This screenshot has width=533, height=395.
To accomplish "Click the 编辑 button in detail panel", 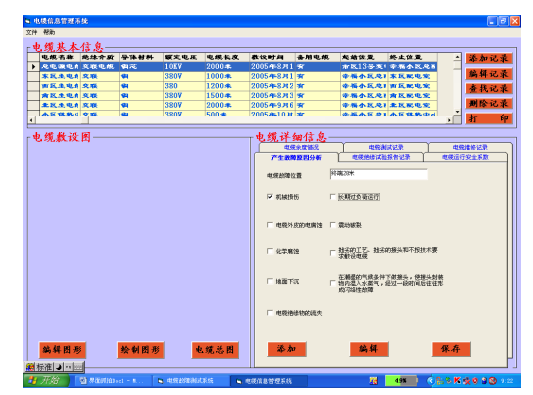I will point(369,349).
